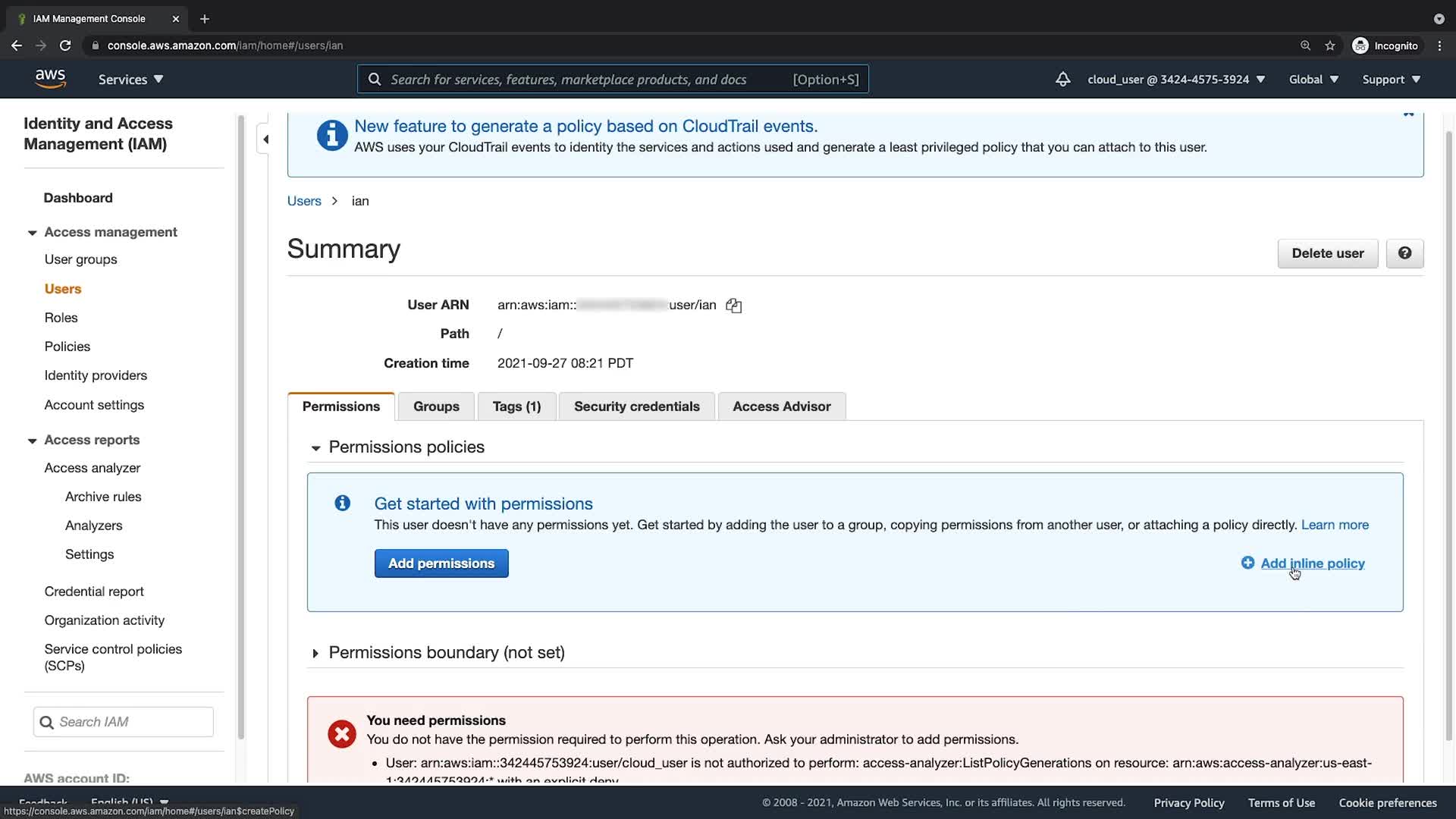Open the Services dropdown menu
1456x819 pixels.
click(130, 79)
